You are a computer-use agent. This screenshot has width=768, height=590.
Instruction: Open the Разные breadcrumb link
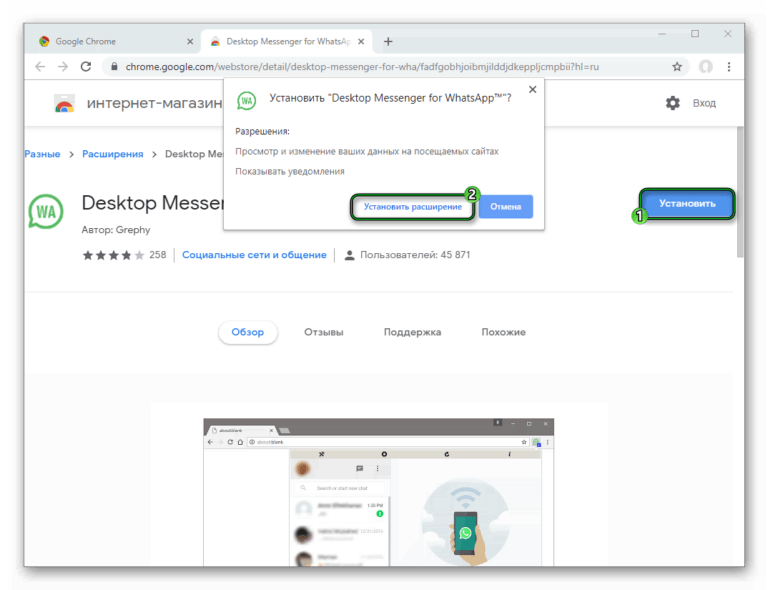[42, 154]
